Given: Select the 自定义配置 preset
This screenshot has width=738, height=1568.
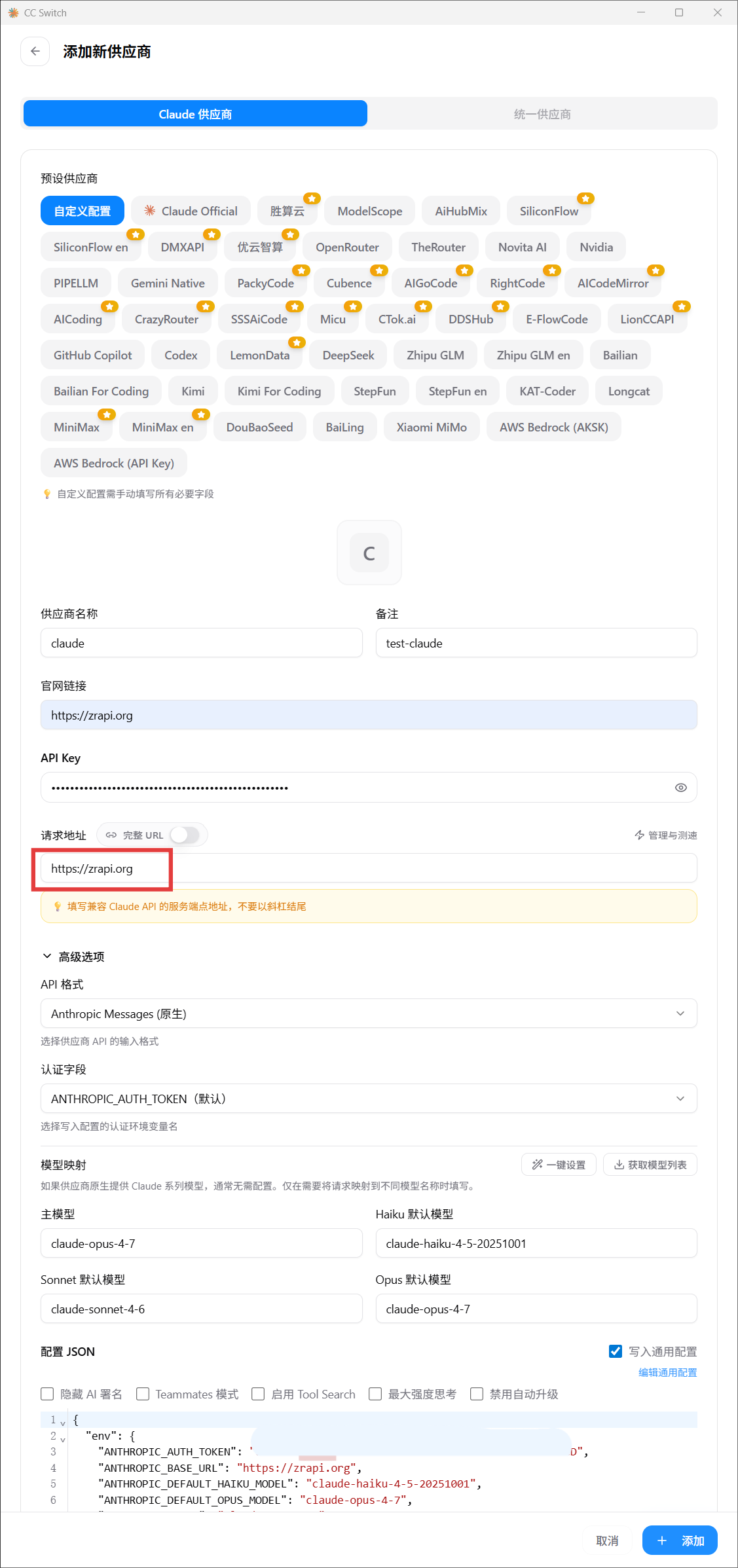Looking at the screenshot, I should tap(83, 211).
